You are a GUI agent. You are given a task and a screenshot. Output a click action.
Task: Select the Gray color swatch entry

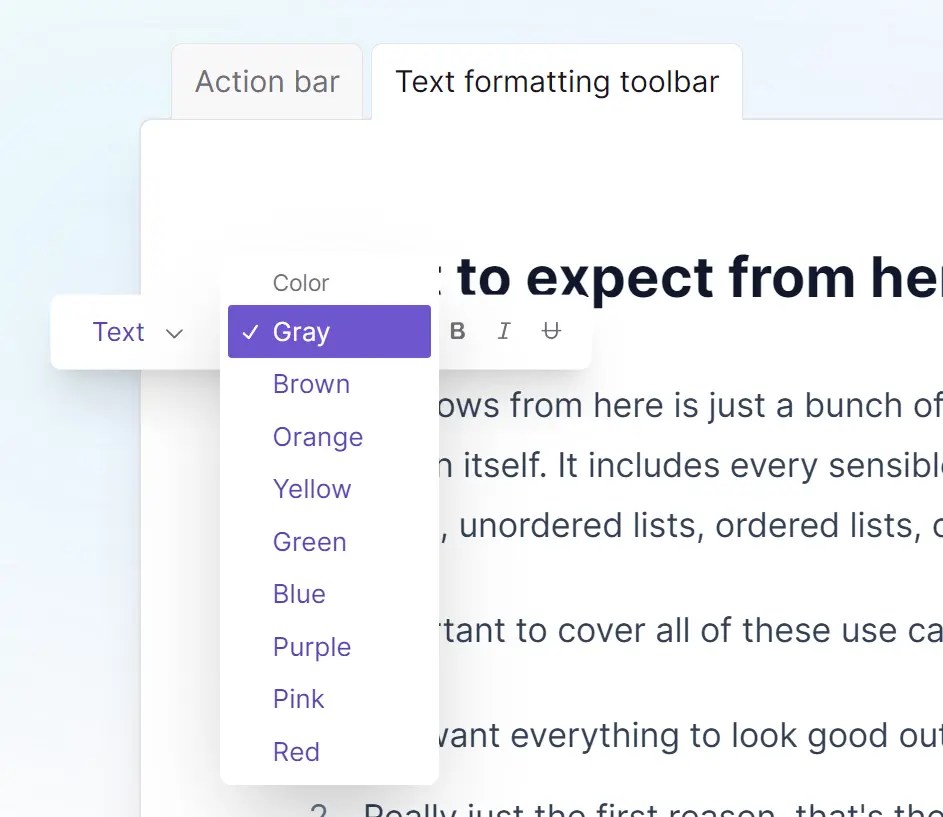pos(302,331)
